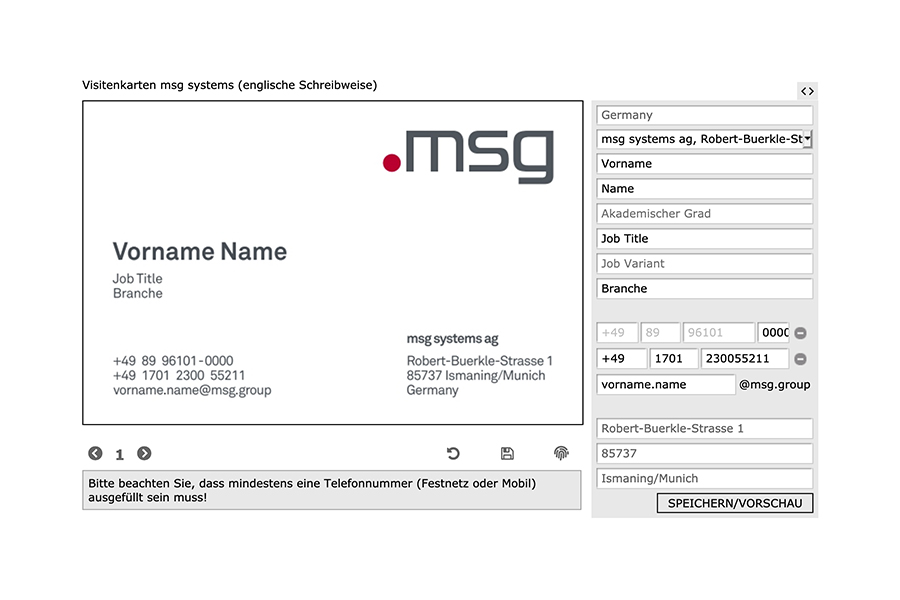Click Vorname Name text on card
The width and height of the screenshot is (900, 600).
pyautogui.click(x=200, y=251)
